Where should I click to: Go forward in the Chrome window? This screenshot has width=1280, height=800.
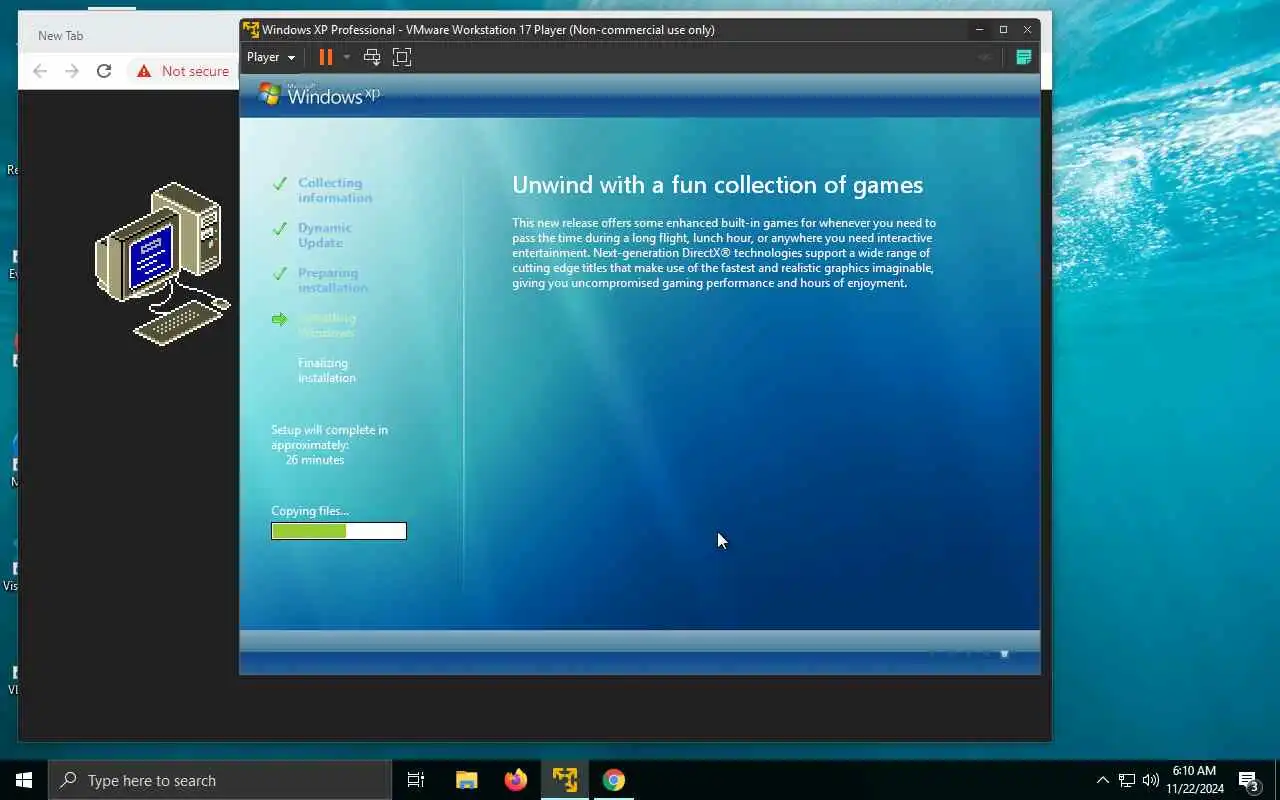tap(72, 71)
